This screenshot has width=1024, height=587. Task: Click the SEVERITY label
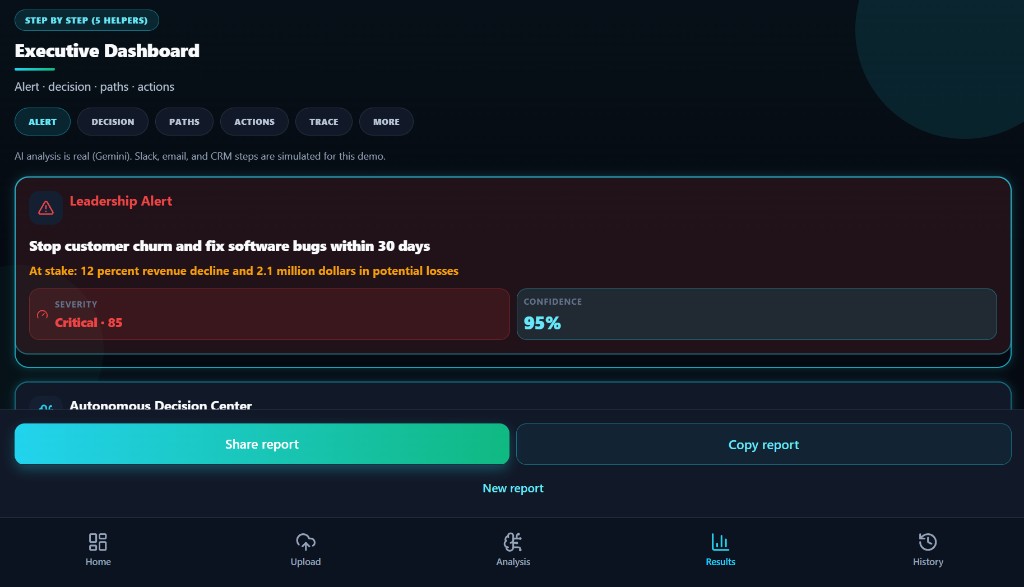[x=76, y=304]
